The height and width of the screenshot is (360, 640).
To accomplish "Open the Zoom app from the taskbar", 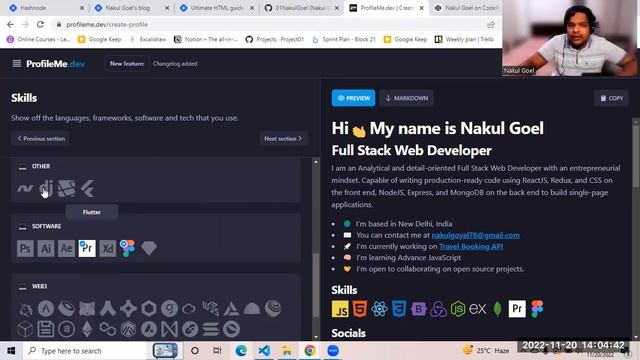I will 333,351.
